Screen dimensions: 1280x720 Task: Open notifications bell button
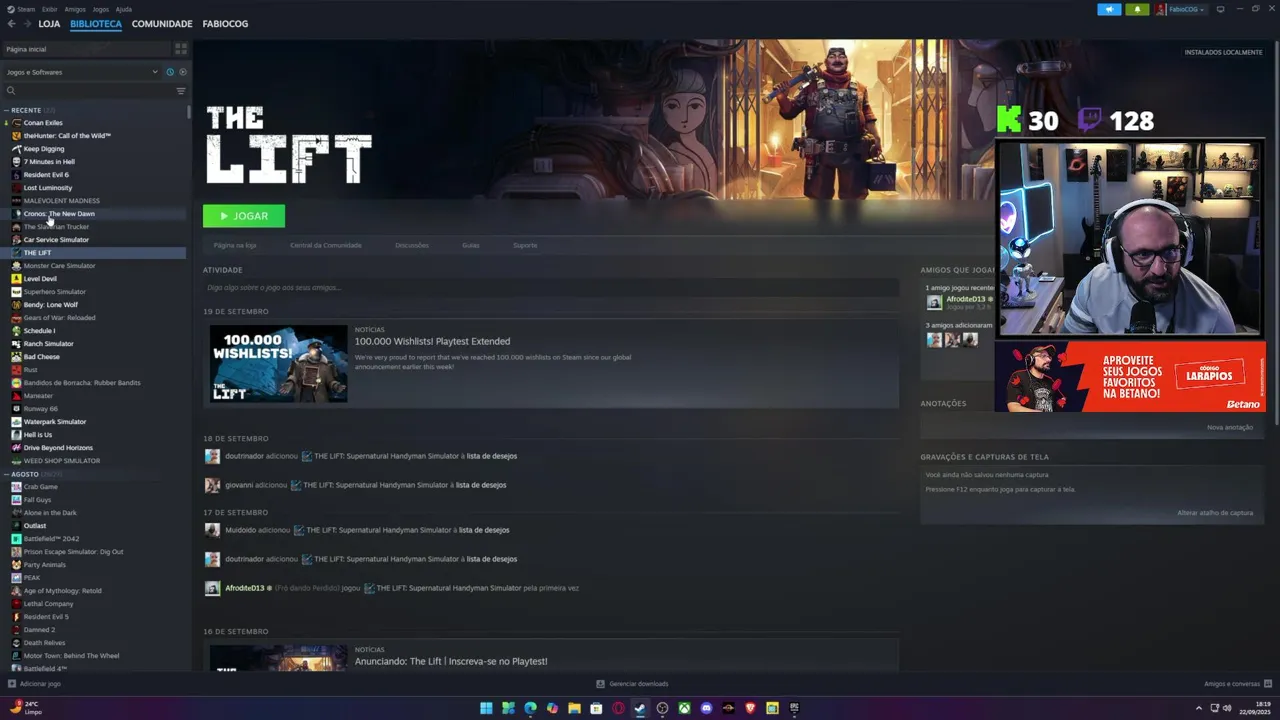[x=1137, y=9]
